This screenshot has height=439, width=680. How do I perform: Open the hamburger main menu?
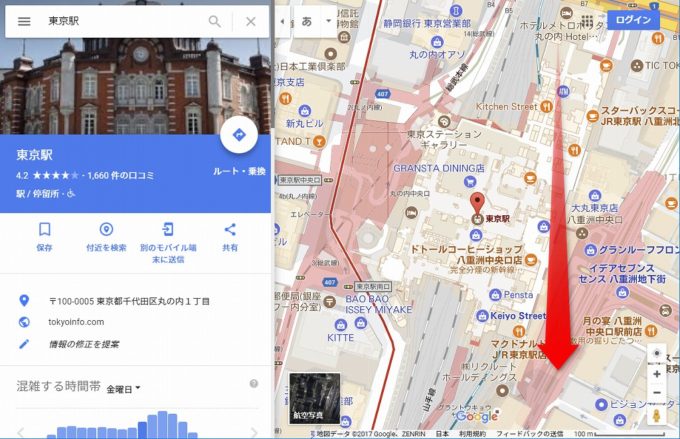[24, 21]
